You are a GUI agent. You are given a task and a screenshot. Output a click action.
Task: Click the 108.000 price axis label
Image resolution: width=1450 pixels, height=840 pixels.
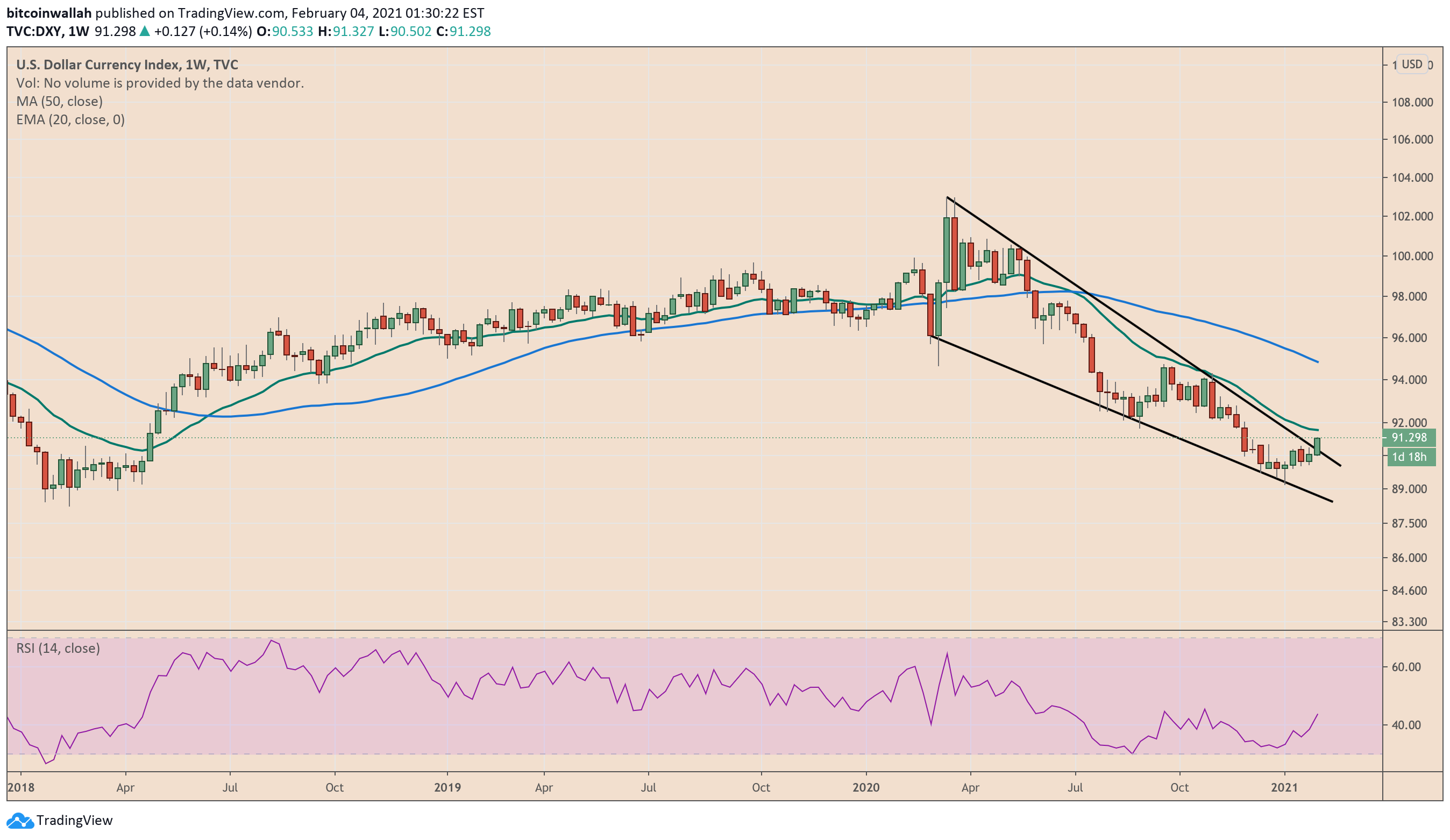coord(1411,102)
